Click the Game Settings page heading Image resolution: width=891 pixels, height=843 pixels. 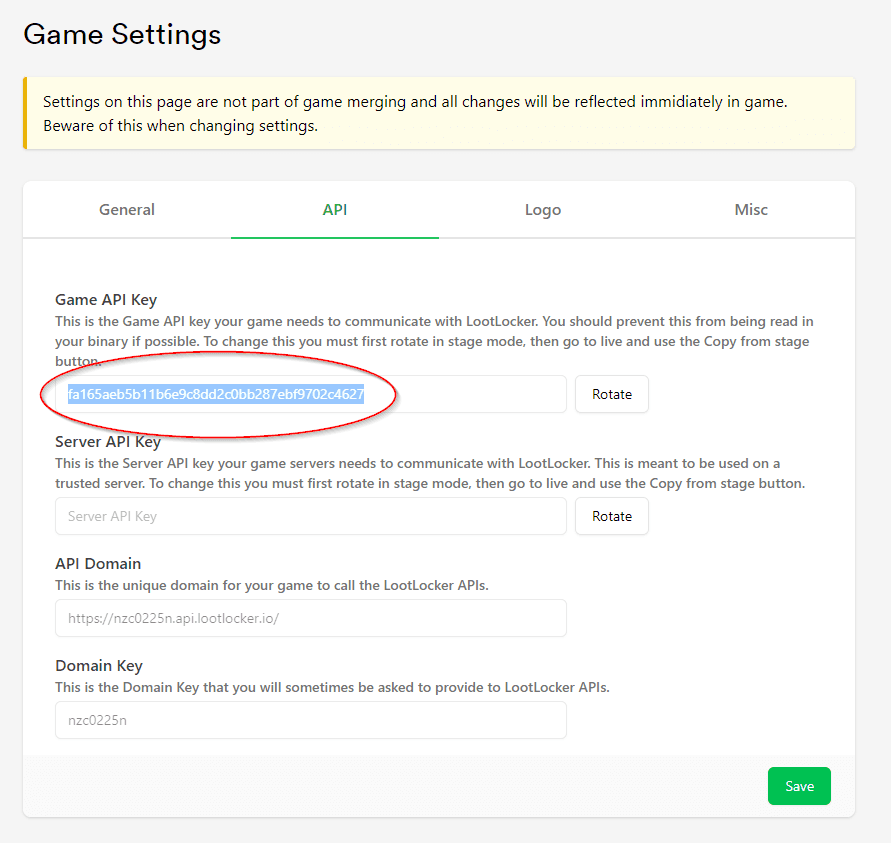coord(122,34)
